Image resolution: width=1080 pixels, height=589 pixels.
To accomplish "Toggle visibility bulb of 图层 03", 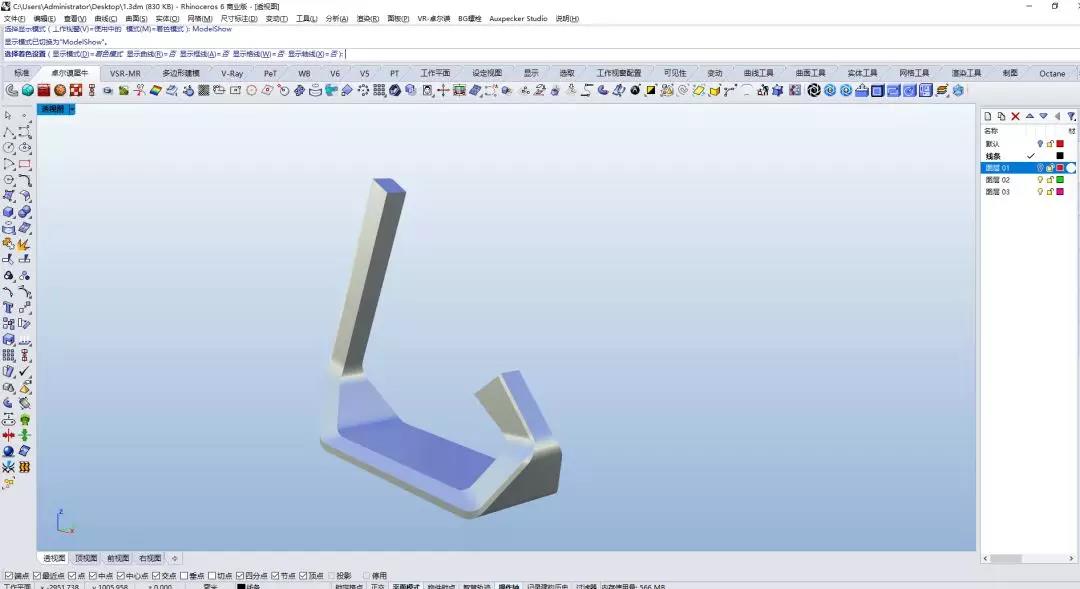I will [1040, 192].
